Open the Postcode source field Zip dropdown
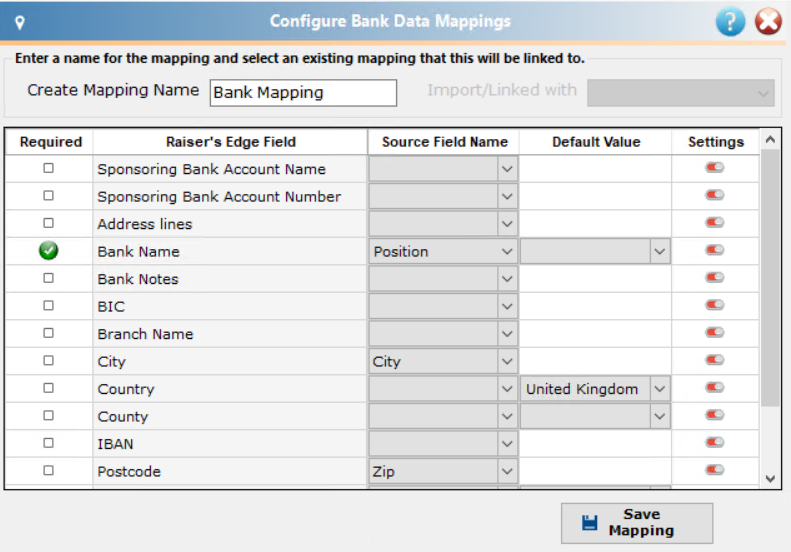Image resolution: width=791 pixels, height=552 pixels. click(443, 471)
